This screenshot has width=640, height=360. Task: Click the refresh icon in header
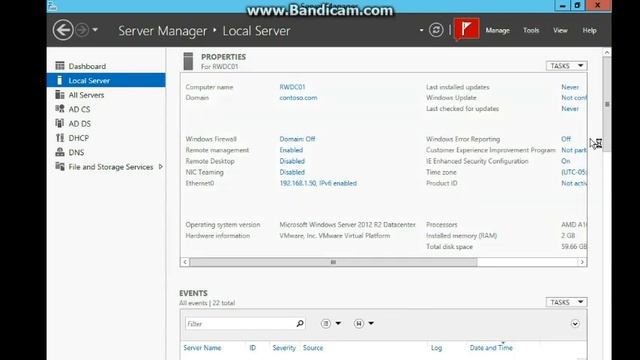(436, 30)
